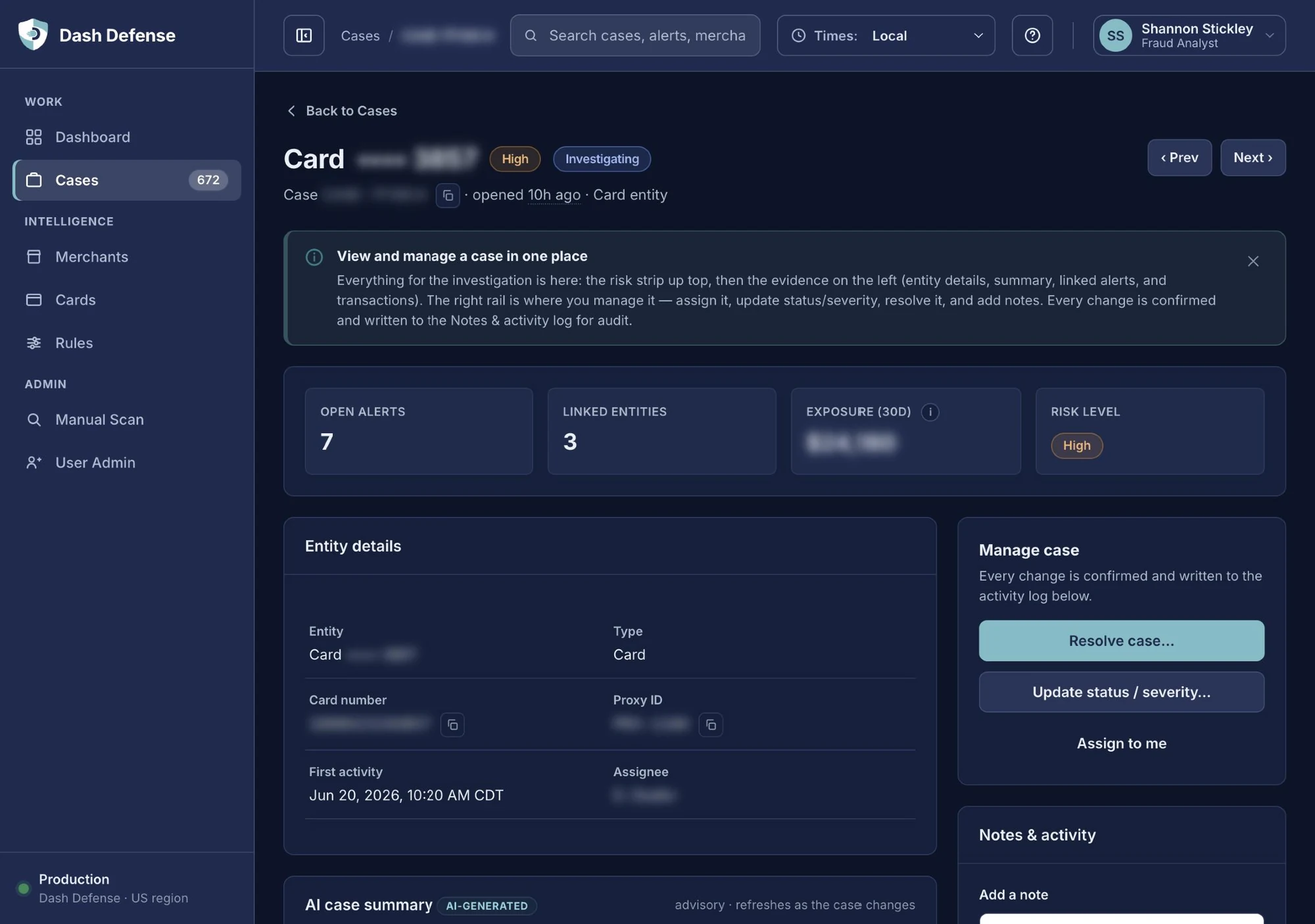Copy the card number
The image size is (1315, 924).
(452, 724)
